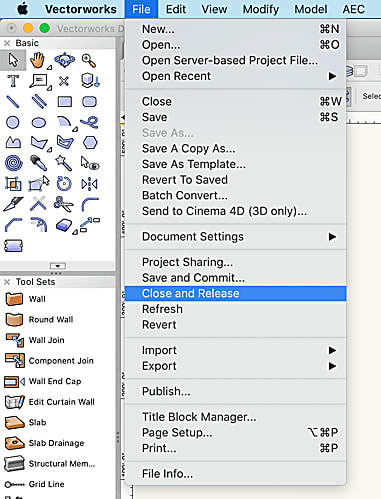Expand the Import submenu

[x=236, y=350]
